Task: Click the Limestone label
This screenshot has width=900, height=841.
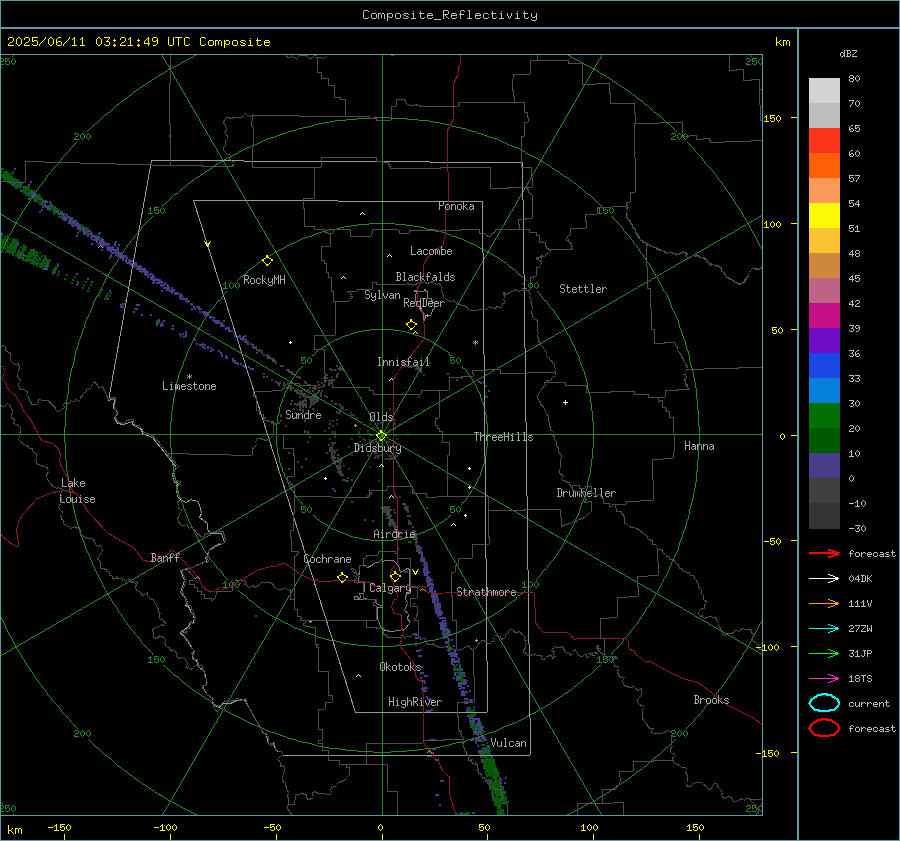Action: coord(189,386)
